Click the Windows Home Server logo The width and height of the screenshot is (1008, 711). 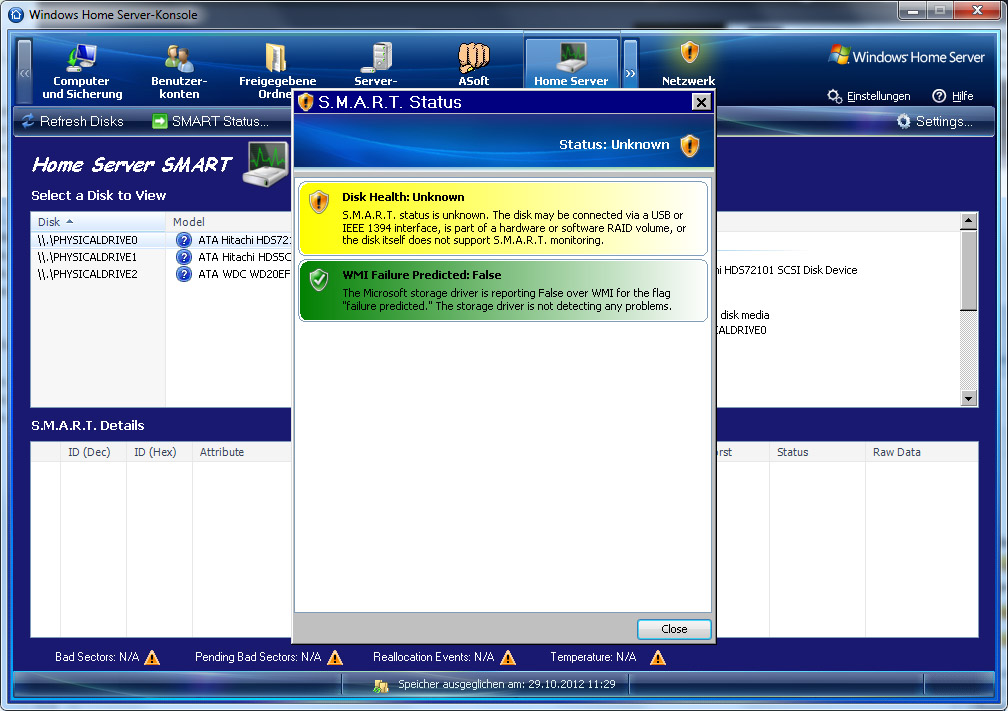(x=906, y=56)
